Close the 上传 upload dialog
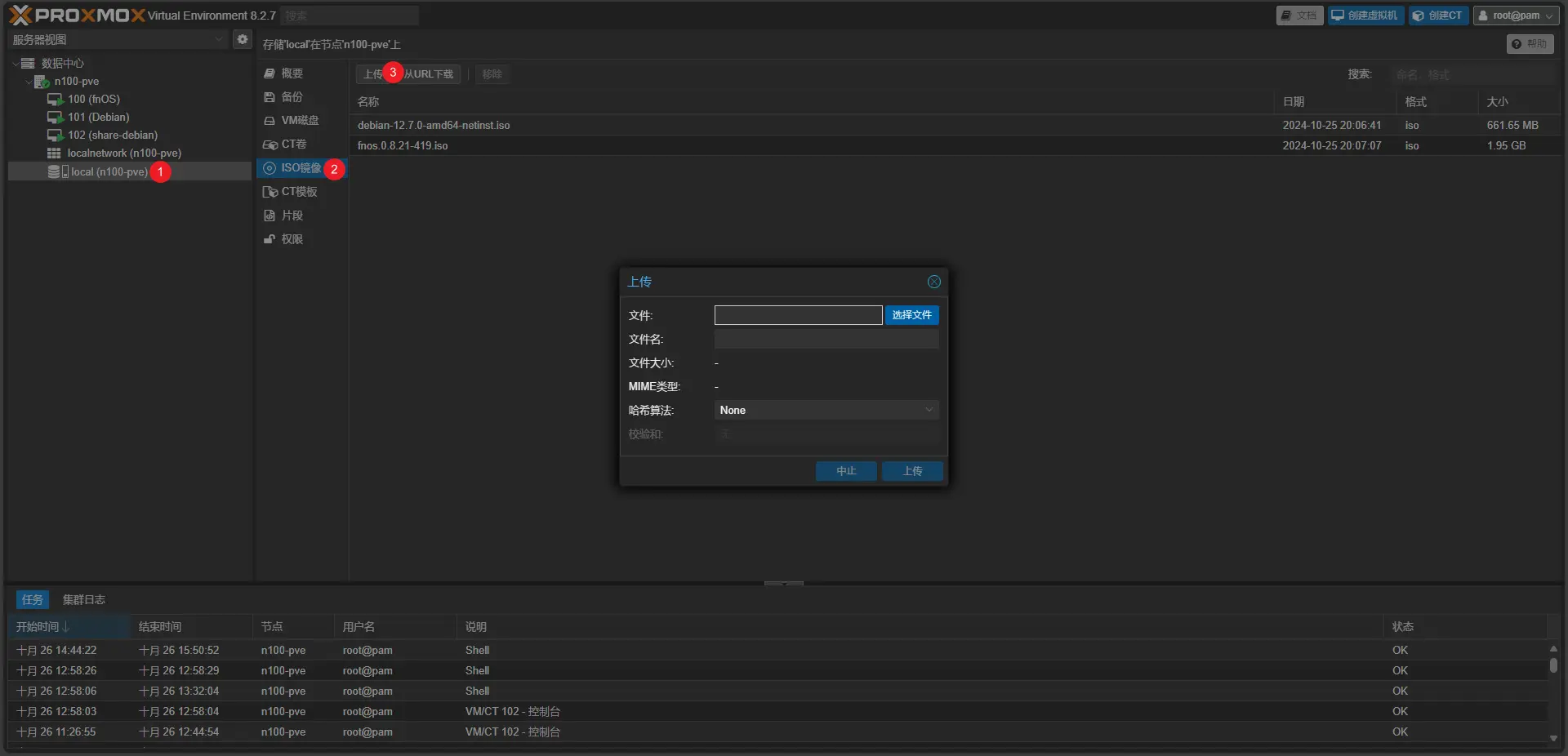The height and width of the screenshot is (756, 1568). tap(933, 282)
